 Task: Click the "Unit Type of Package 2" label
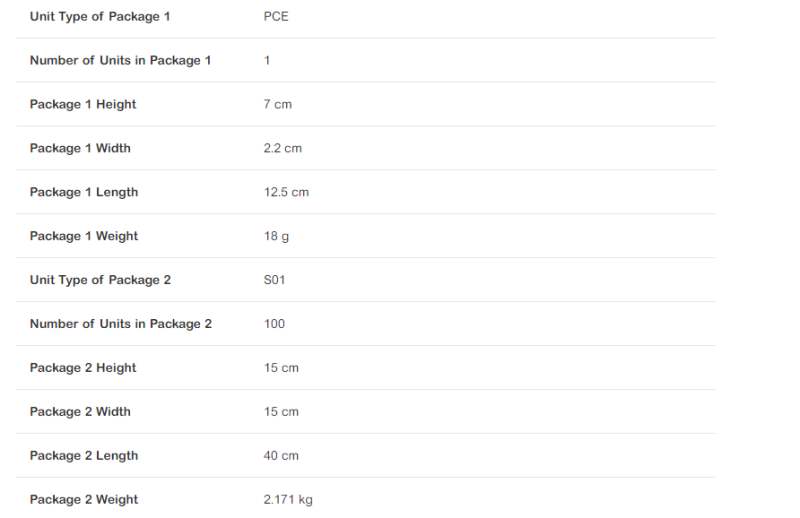pos(100,280)
